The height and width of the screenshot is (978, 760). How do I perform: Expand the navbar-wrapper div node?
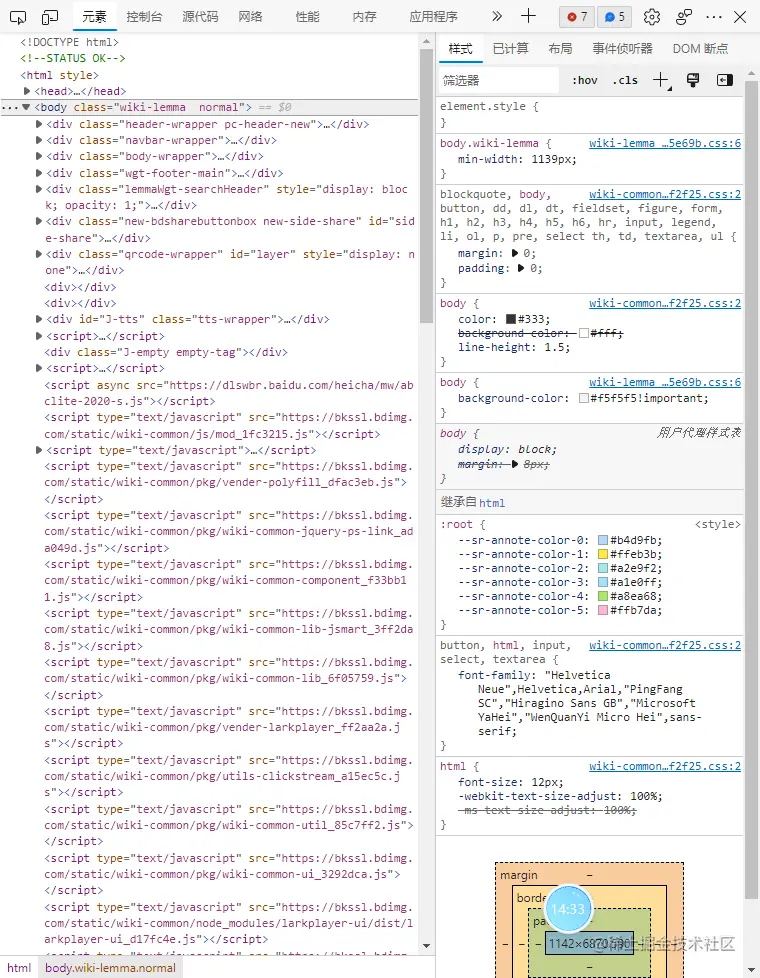click(39, 140)
